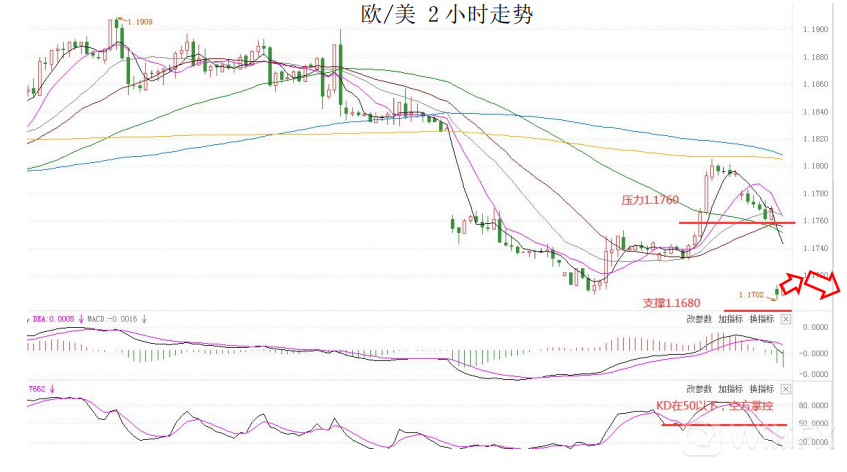Click the 80.0000 KD axis label
The height and width of the screenshot is (472, 847).
point(813,406)
